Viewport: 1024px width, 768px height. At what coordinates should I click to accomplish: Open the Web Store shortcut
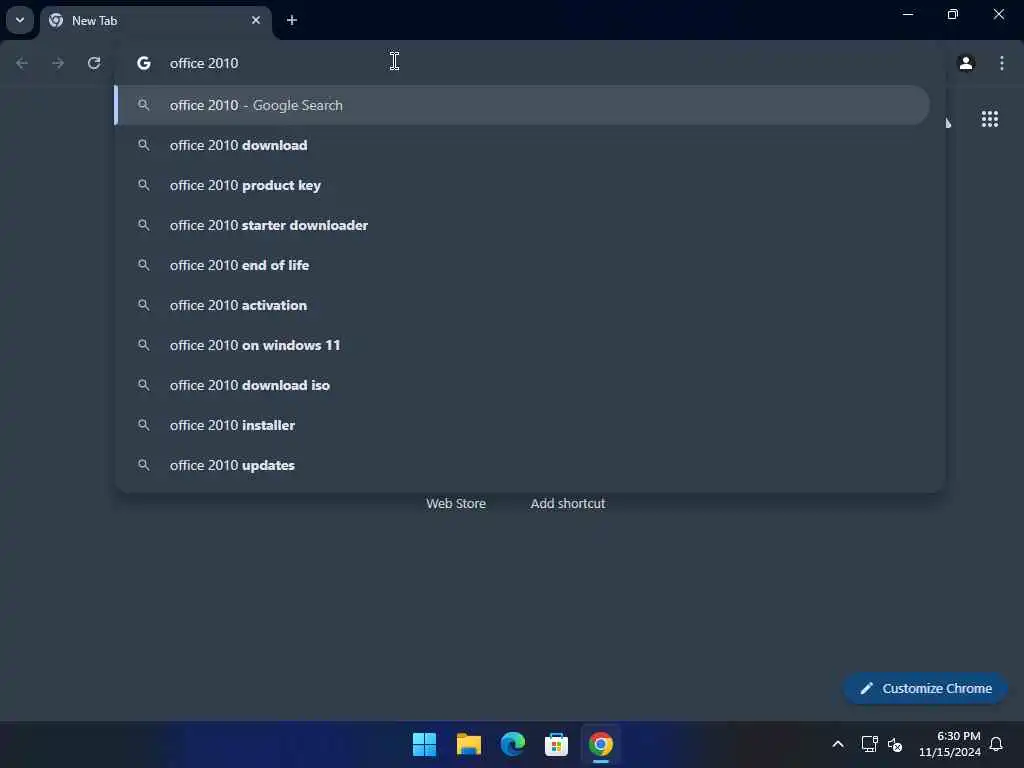point(456,504)
